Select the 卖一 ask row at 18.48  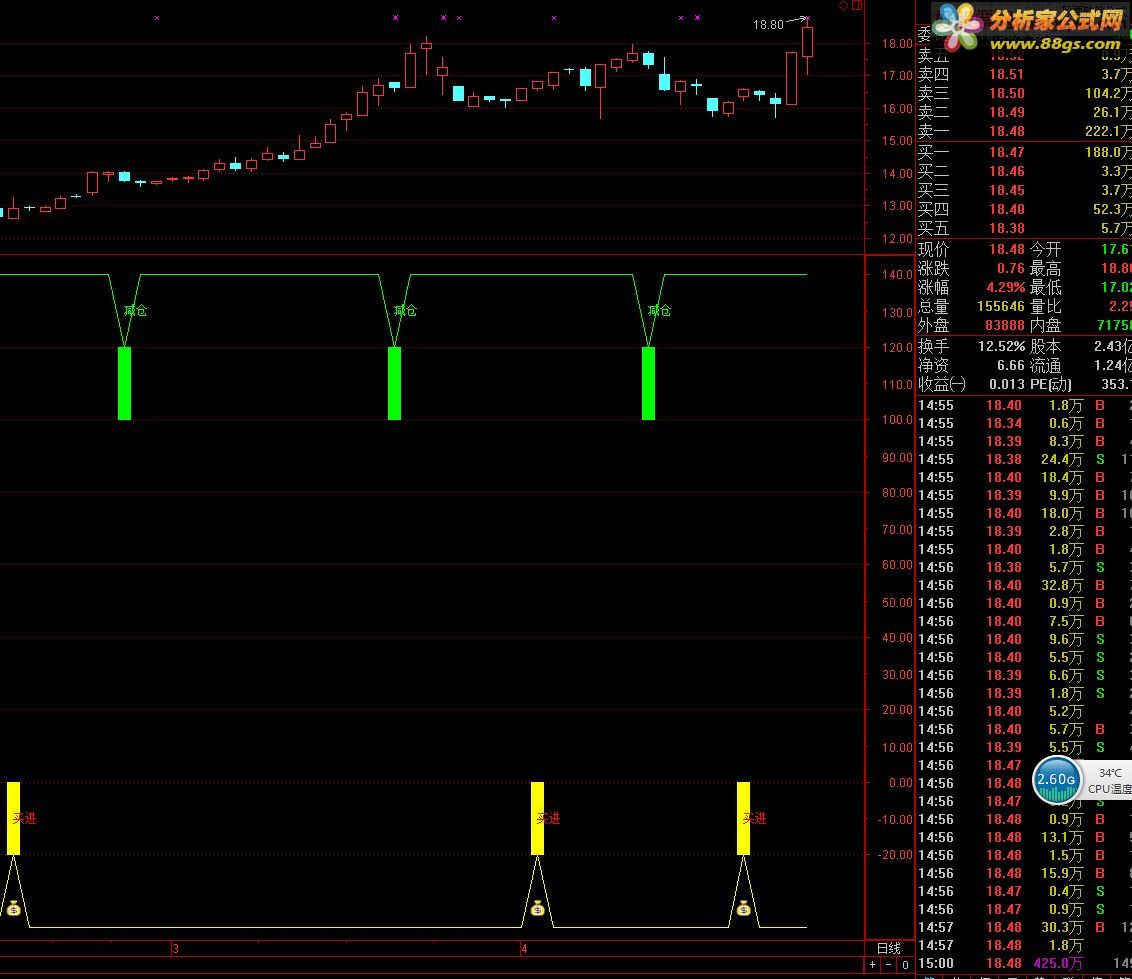(x=1024, y=131)
